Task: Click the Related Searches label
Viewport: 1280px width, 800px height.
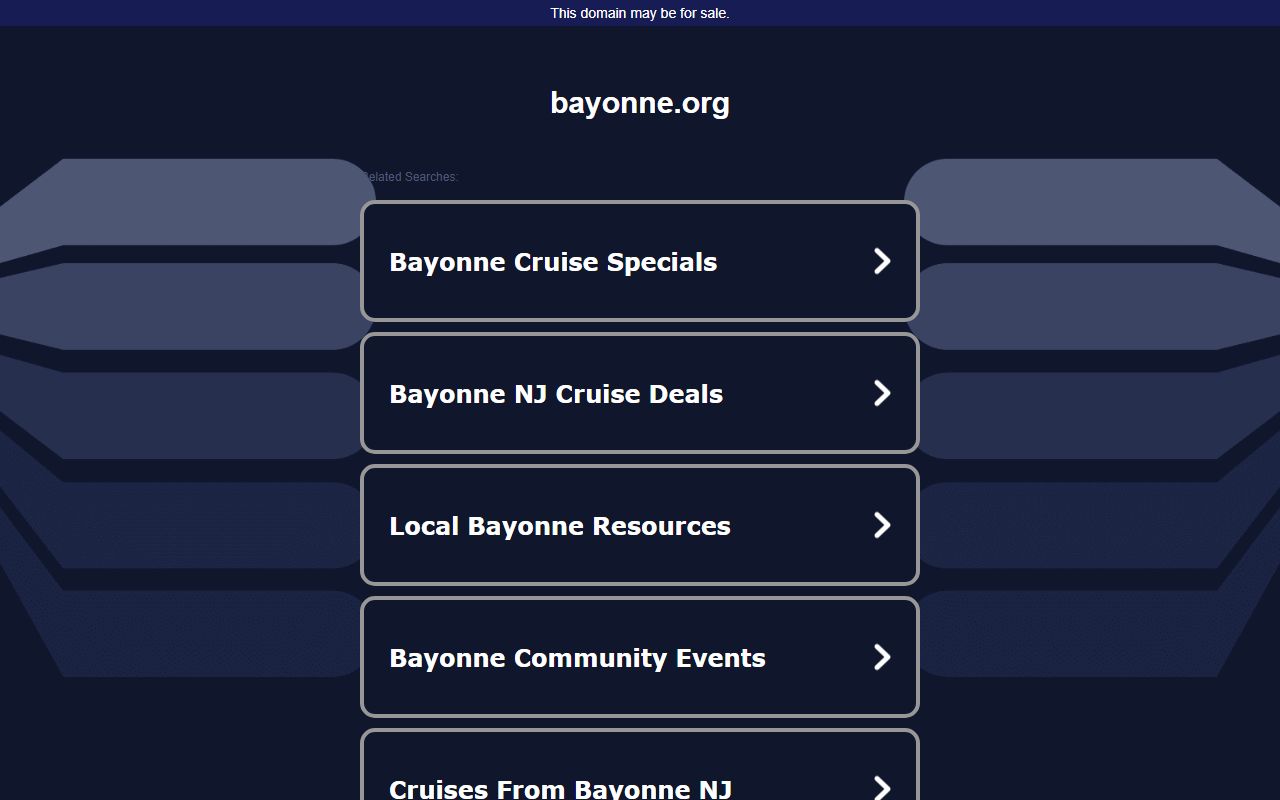Action: click(410, 177)
